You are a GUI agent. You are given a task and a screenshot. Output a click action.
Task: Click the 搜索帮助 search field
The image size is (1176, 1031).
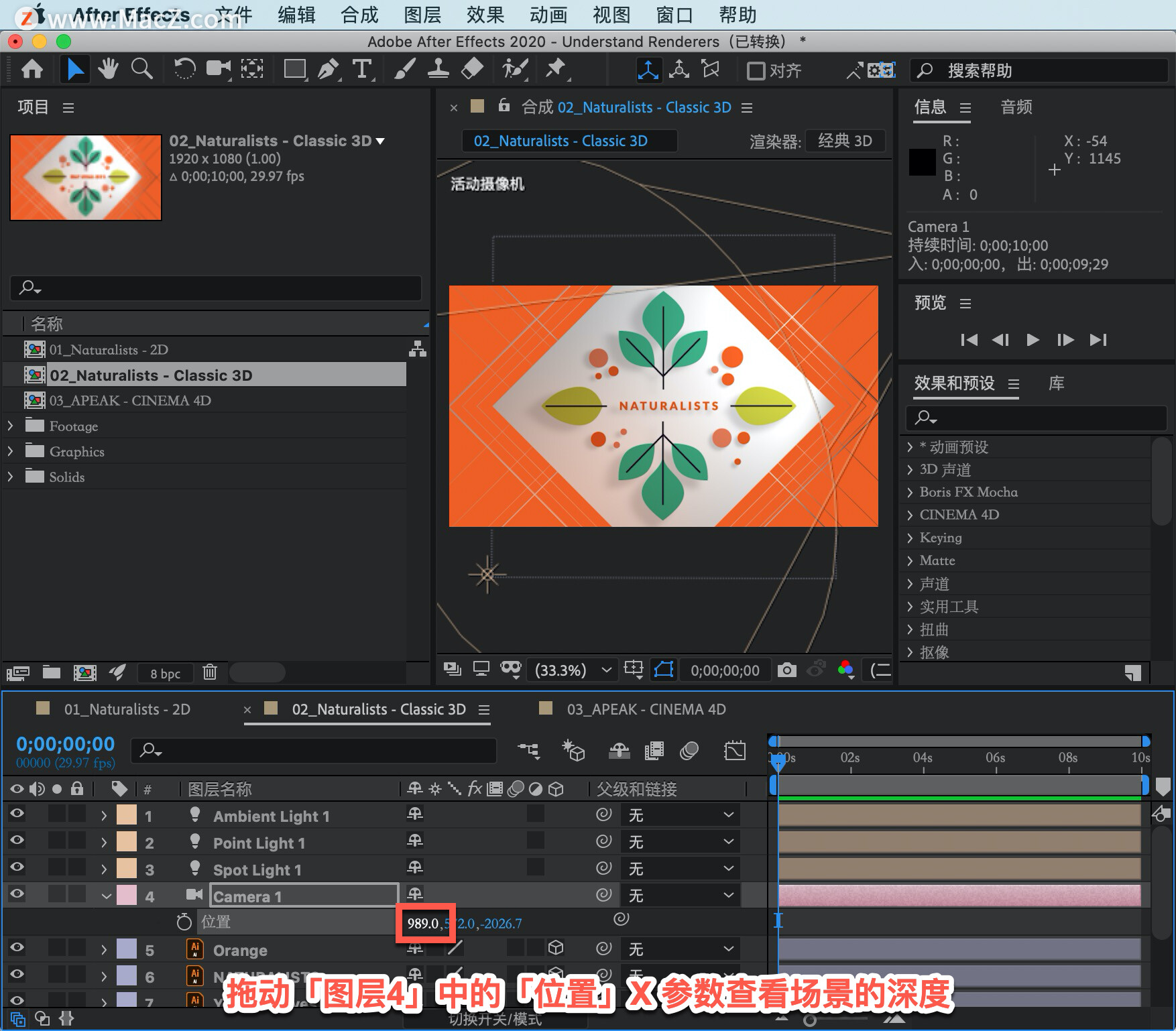click(1038, 70)
